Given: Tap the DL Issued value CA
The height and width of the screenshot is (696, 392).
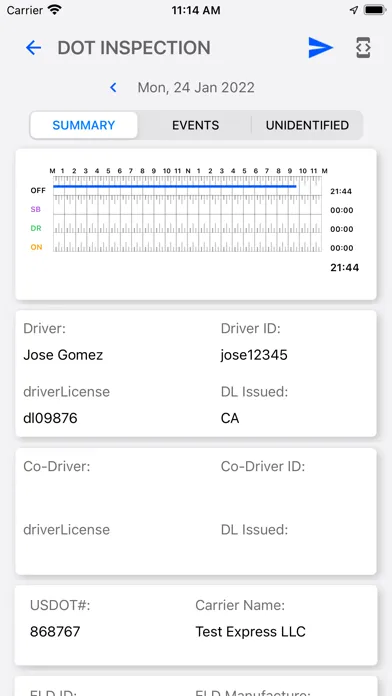Looking at the screenshot, I should (x=230, y=418).
